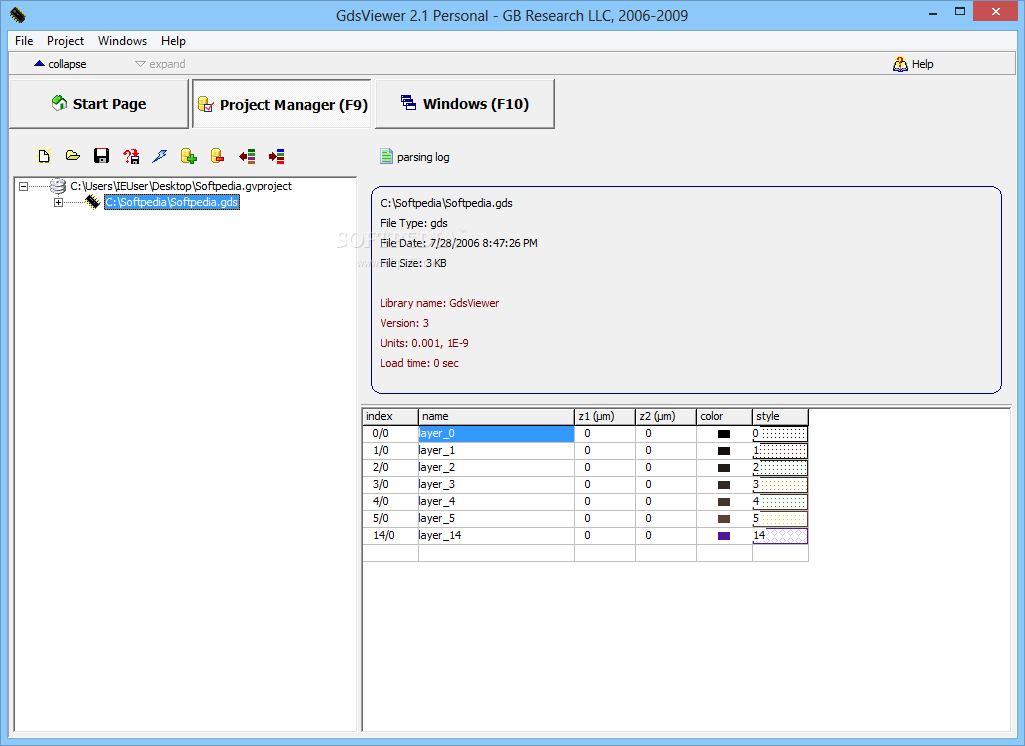Click the import layers icon with left arrow
The height and width of the screenshot is (746, 1025).
pos(247,156)
